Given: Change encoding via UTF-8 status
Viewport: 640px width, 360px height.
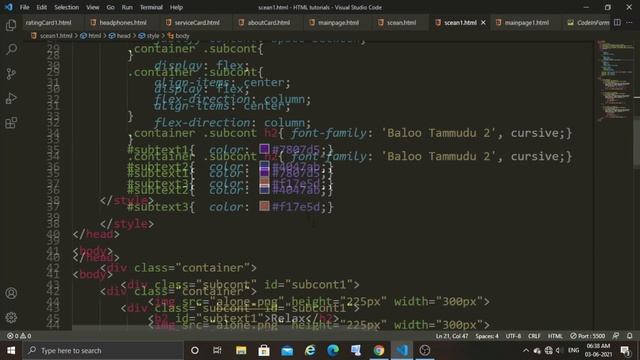Looking at the screenshot, I should click(513, 336).
